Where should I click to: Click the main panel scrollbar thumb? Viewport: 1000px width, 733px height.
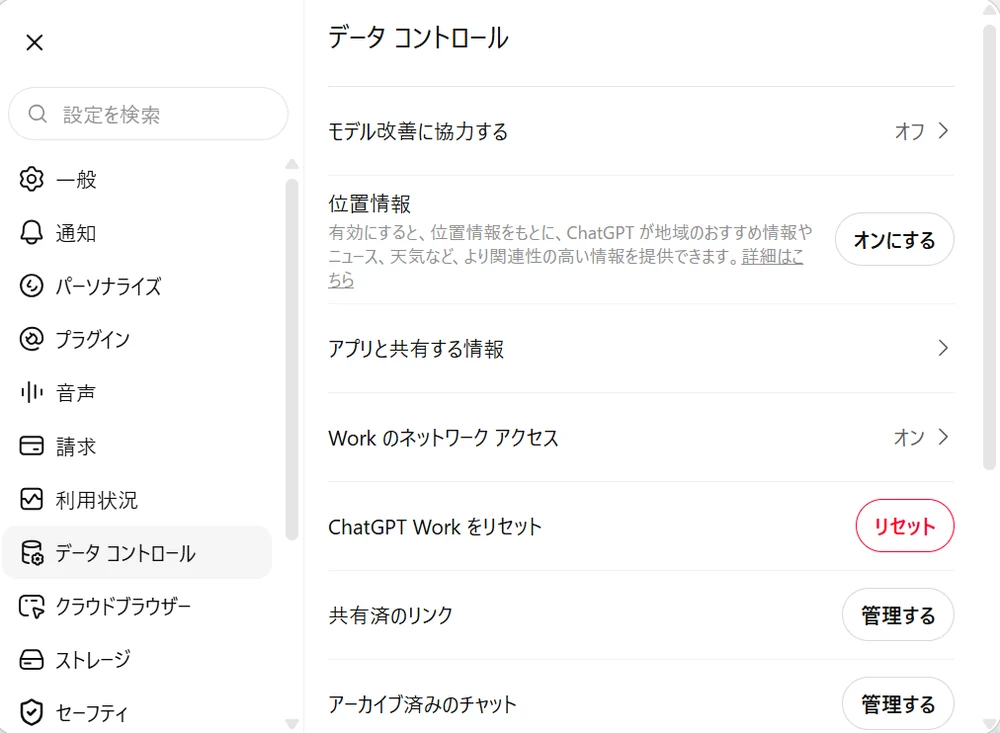(989, 248)
